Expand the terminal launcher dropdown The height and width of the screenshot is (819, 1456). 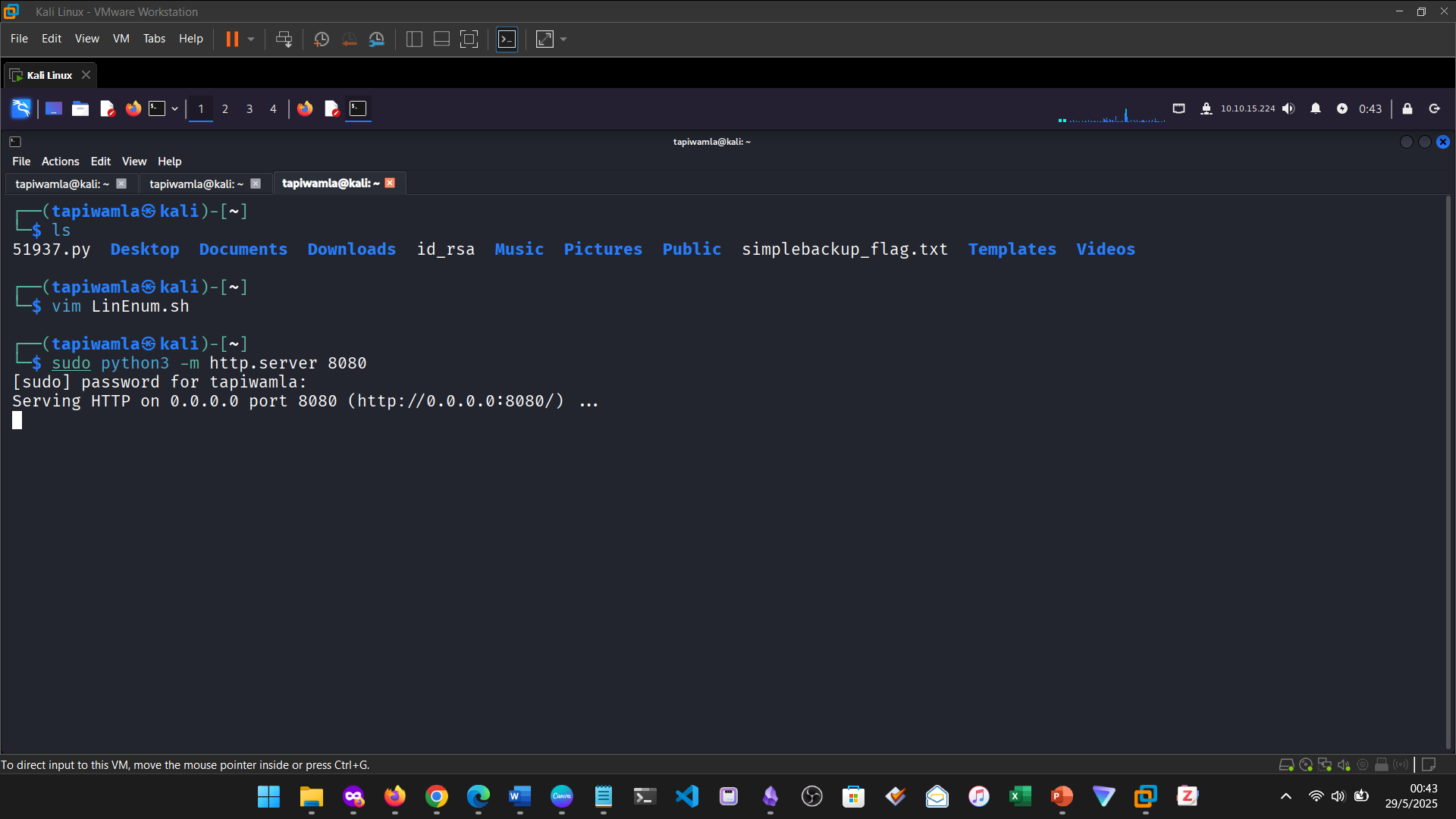coord(174,109)
